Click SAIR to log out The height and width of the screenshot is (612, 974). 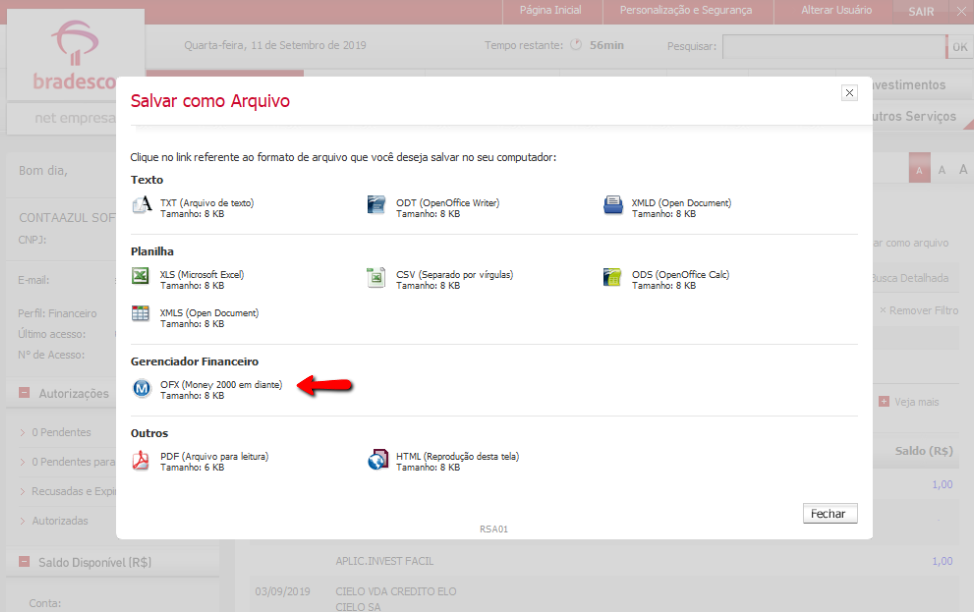(x=921, y=12)
